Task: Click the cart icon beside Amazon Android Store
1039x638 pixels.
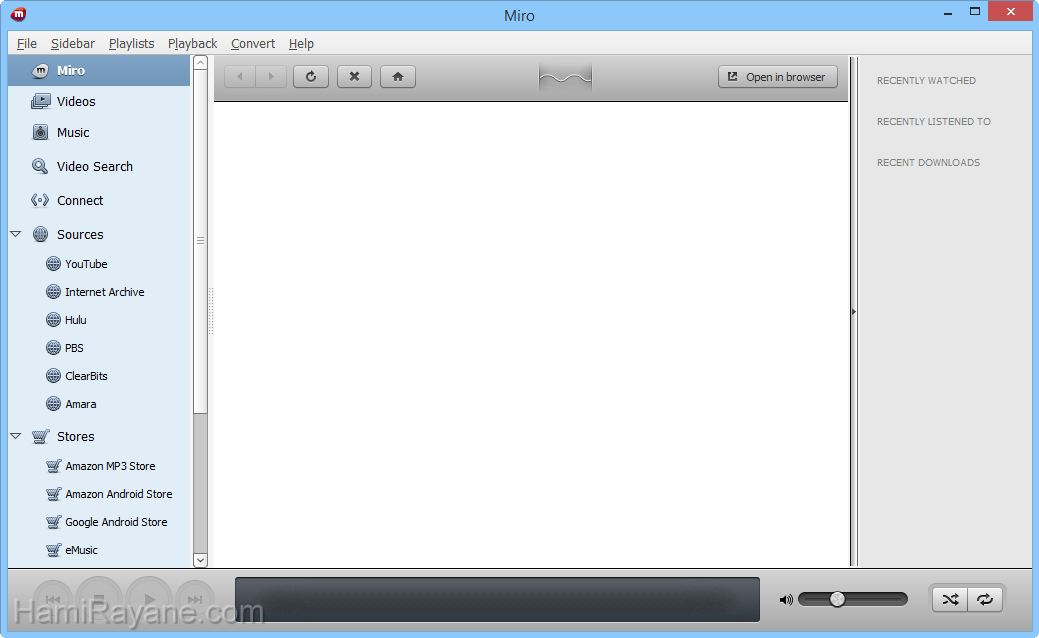Action: tap(54, 494)
